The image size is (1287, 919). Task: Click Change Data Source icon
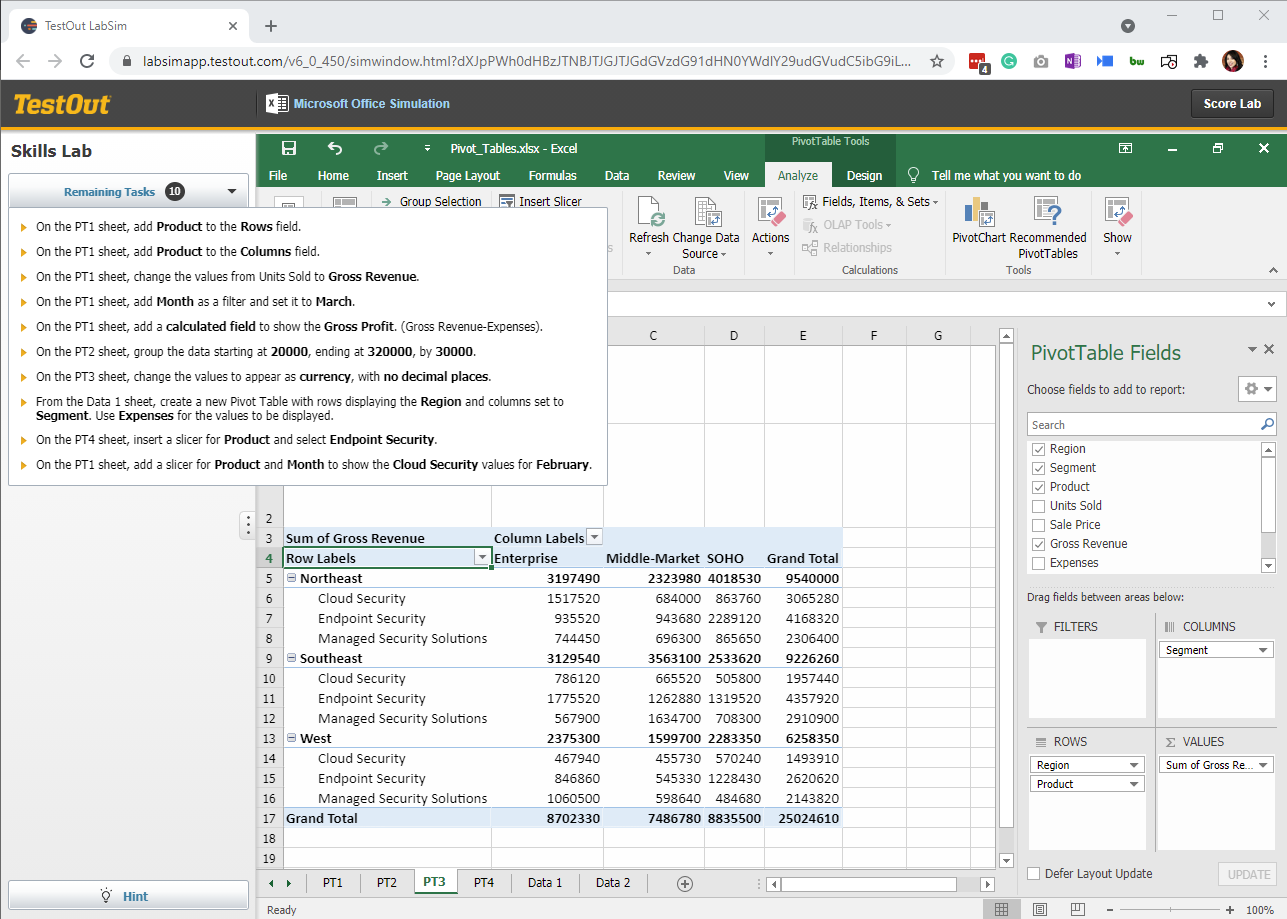708,213
